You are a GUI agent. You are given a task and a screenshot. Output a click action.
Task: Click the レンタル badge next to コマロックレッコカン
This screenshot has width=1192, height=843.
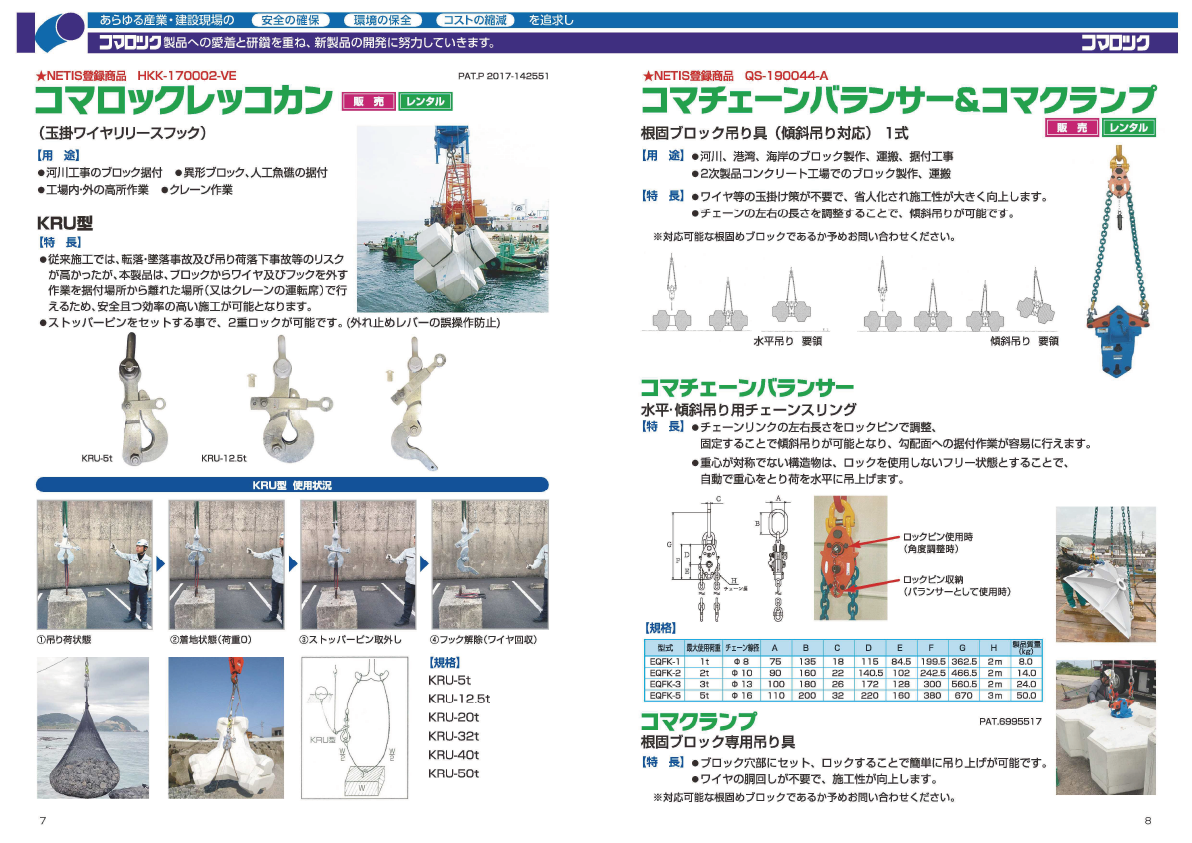[426, 101]
